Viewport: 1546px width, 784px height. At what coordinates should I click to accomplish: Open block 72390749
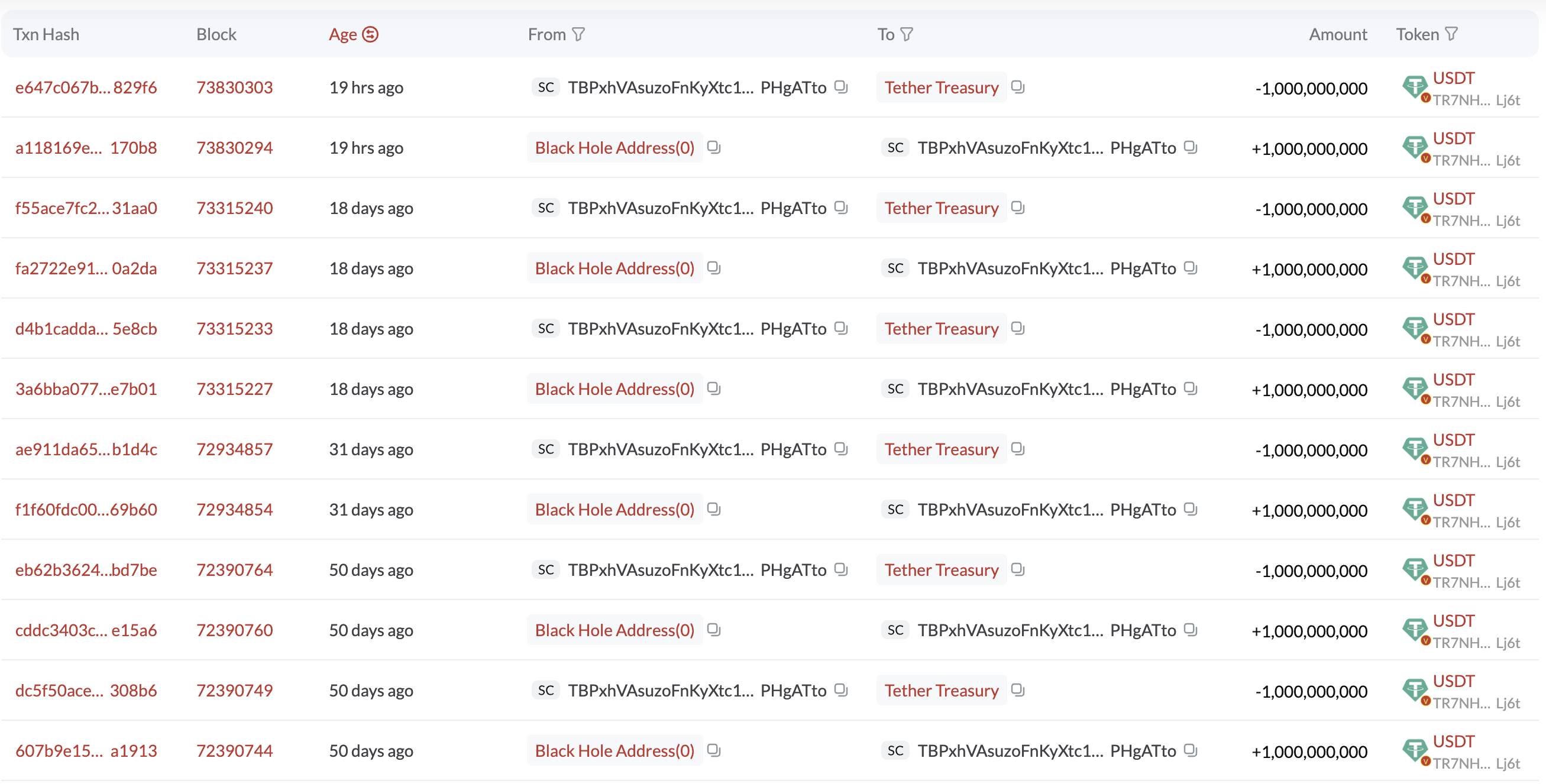point(235,691)
